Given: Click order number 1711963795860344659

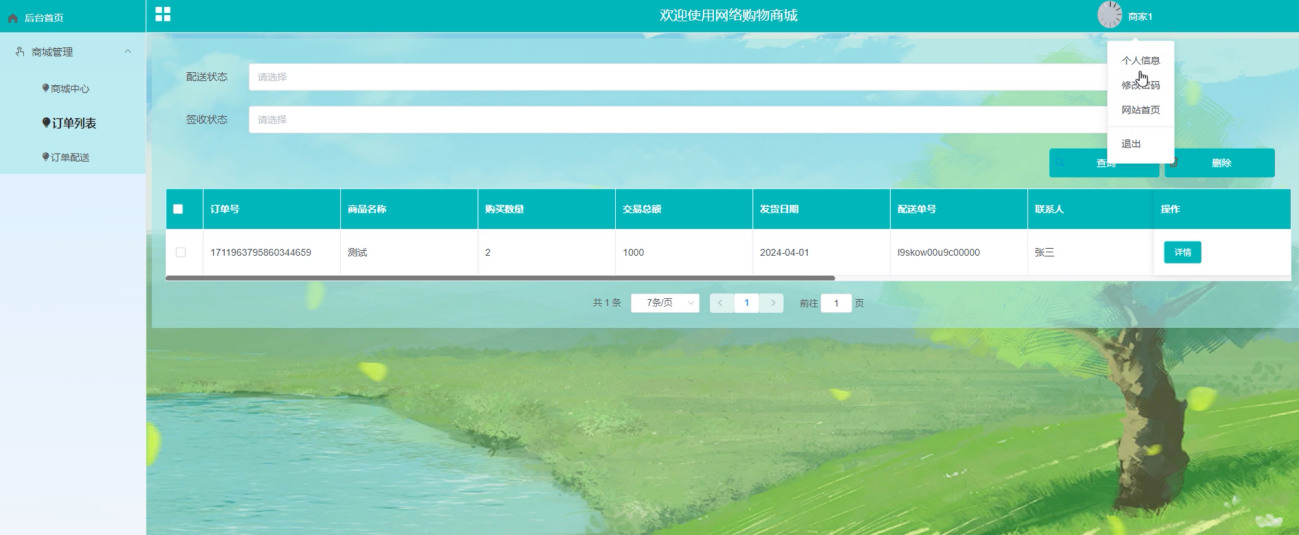Looking at the screenshot, I should [261, 253].
